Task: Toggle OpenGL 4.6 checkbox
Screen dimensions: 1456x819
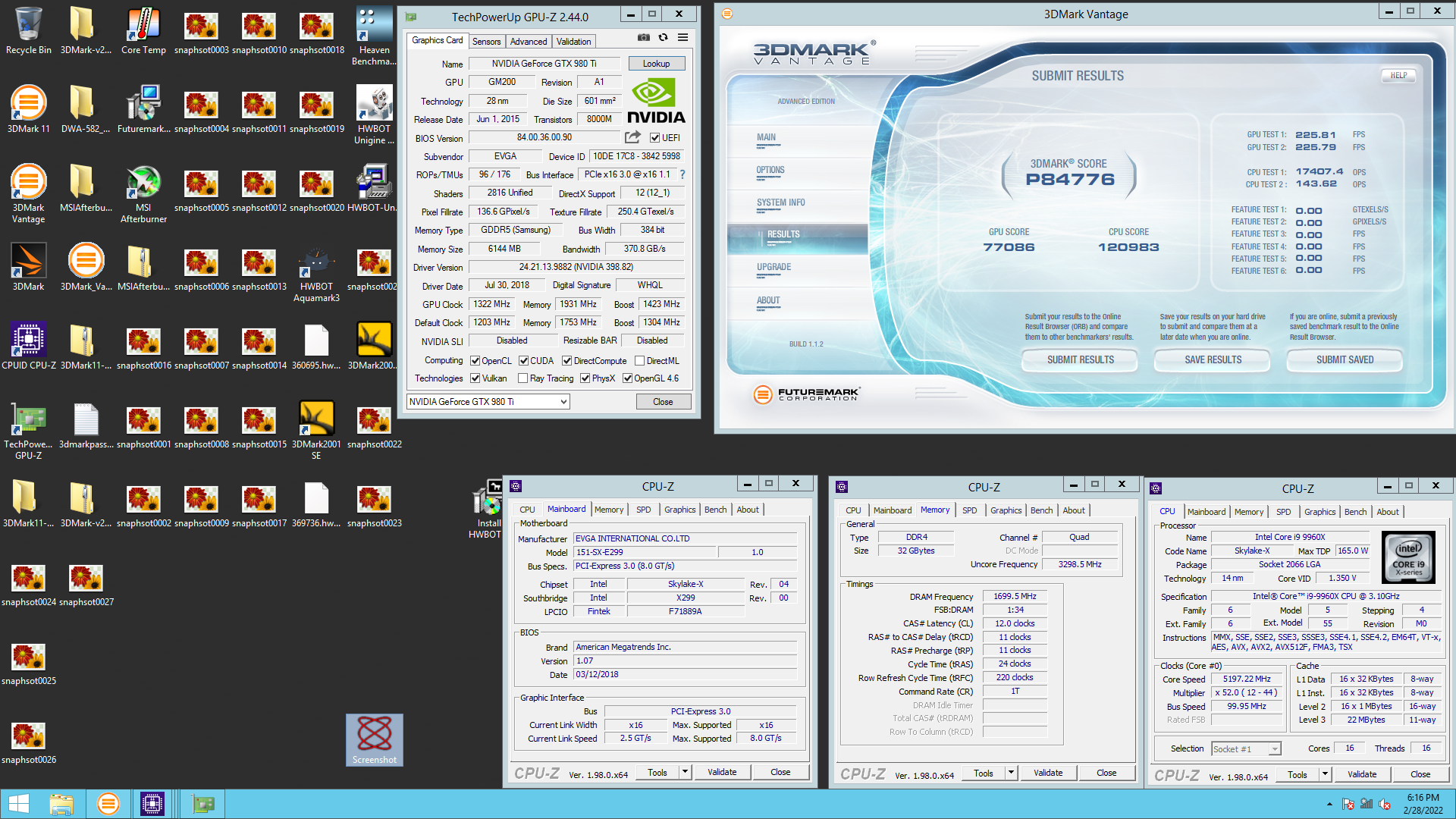Action: [x=627, y=378]
